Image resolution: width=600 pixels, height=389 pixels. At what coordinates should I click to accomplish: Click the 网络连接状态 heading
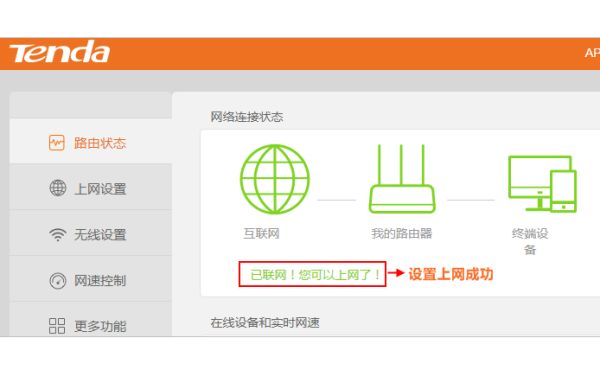pos(247,117)
